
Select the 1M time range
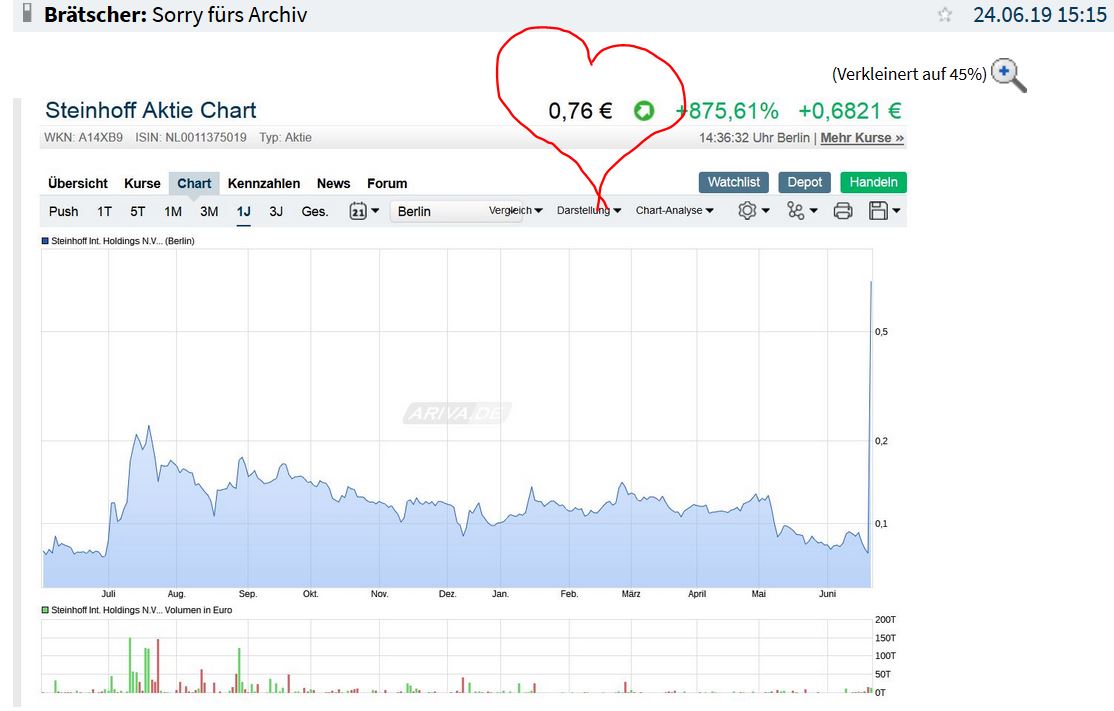click(173, 211)
